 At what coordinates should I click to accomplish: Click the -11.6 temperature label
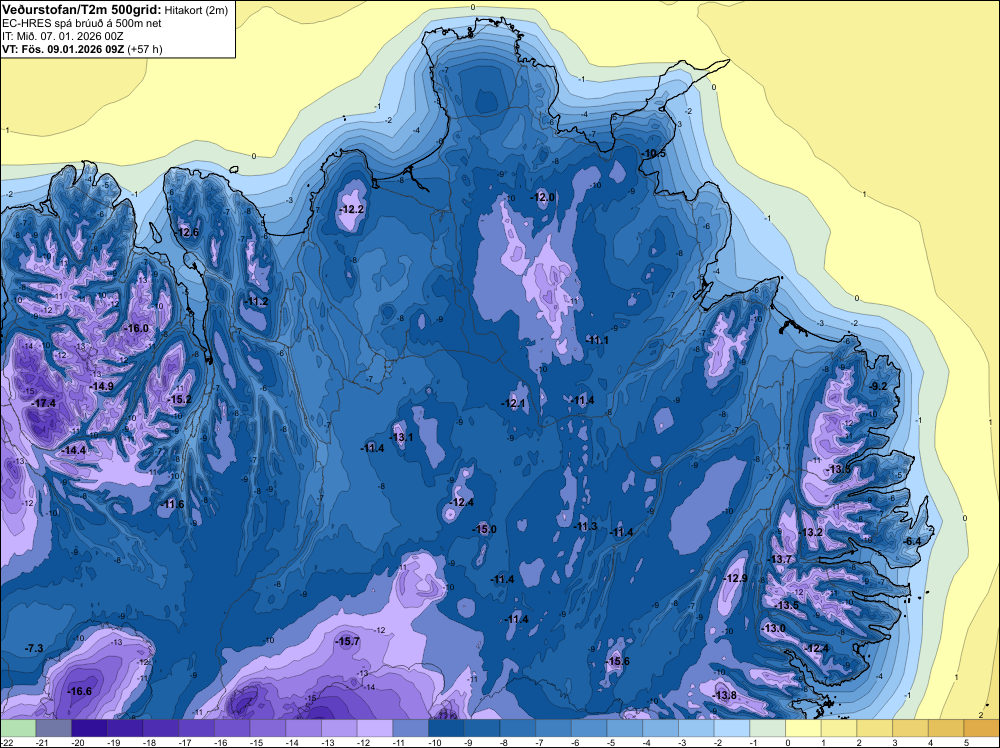172,504
